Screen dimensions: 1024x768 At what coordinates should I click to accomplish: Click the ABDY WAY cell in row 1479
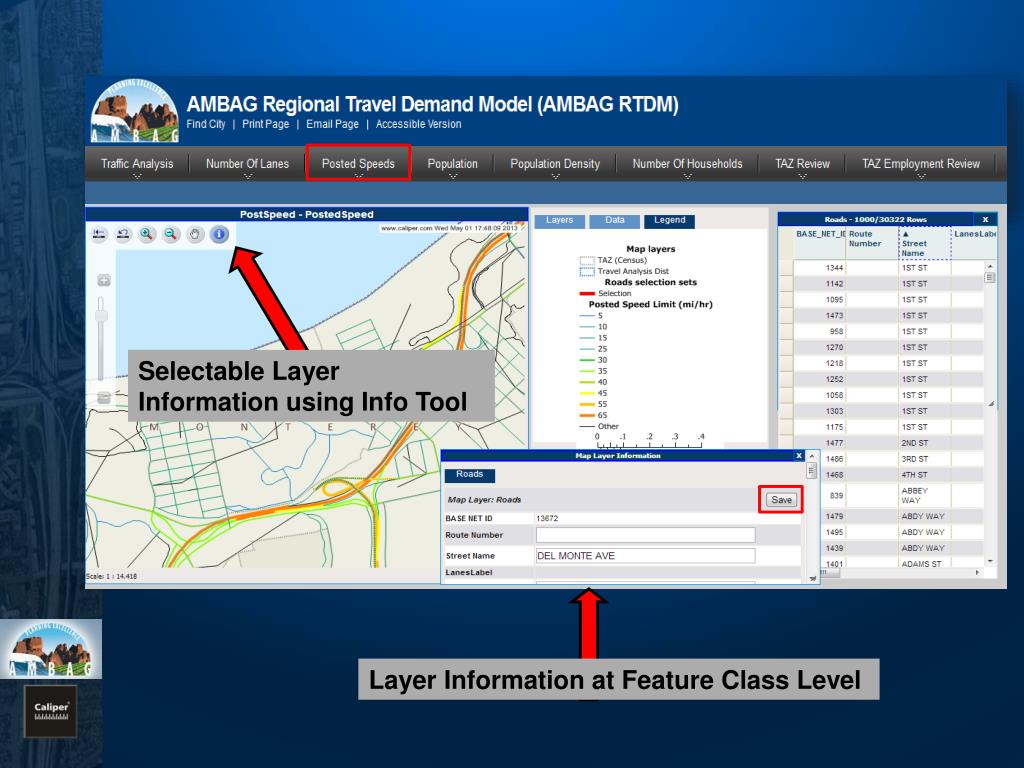click(x=925, y=516)
